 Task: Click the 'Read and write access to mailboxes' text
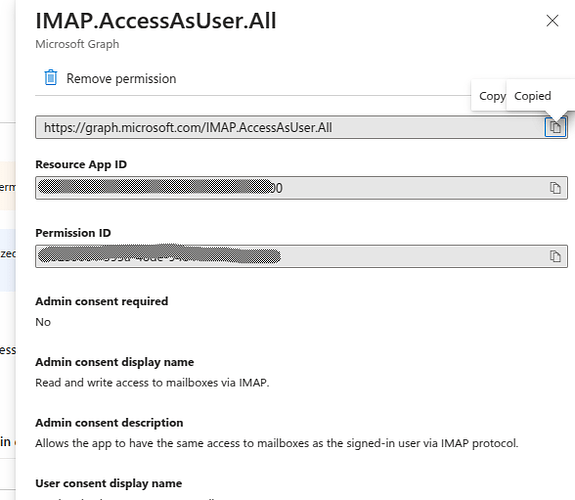(x=152, y=383)
